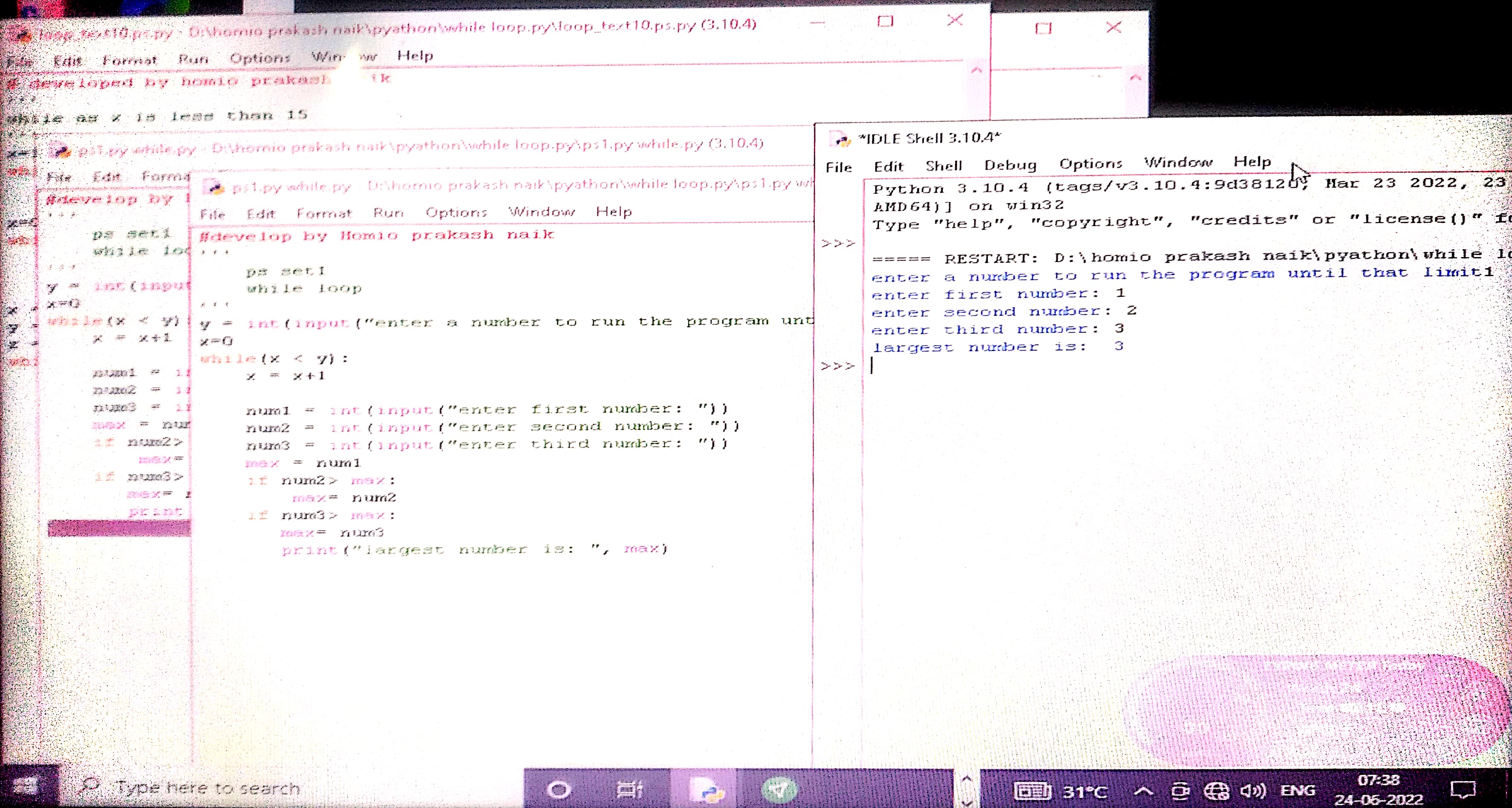Click Run menu in ps1.py editor
Viewport: 1512px width, 808px height.
(x=388, y=212)
